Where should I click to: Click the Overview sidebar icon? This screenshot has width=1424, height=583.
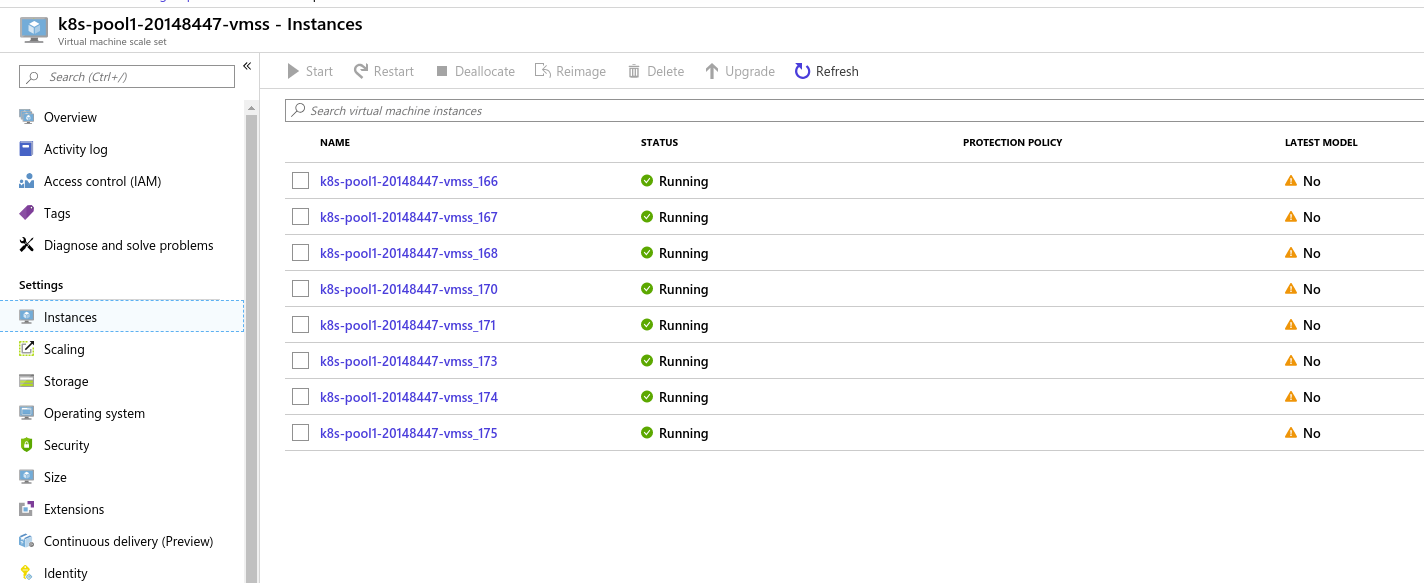point(27,117)
